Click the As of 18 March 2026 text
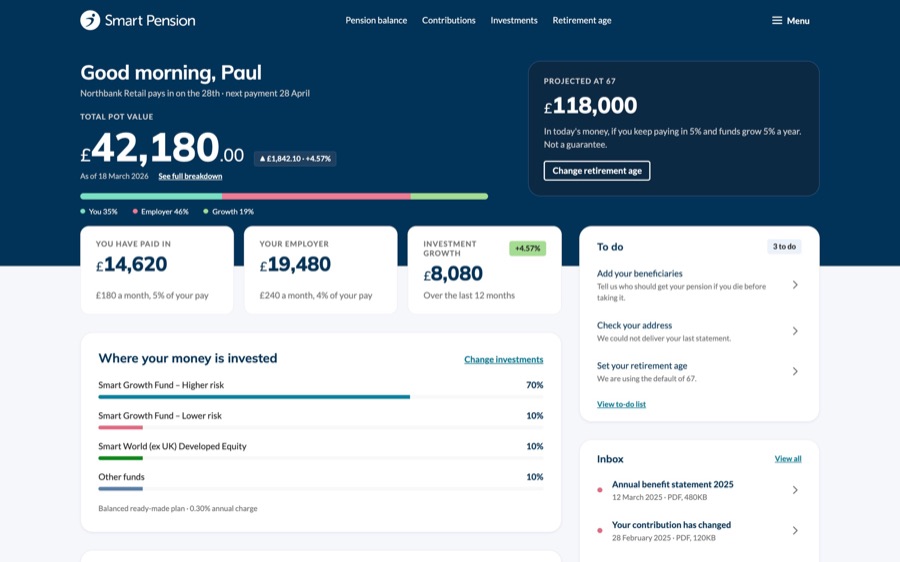This screenshot has height=562, width=900. tap(114, 176)
